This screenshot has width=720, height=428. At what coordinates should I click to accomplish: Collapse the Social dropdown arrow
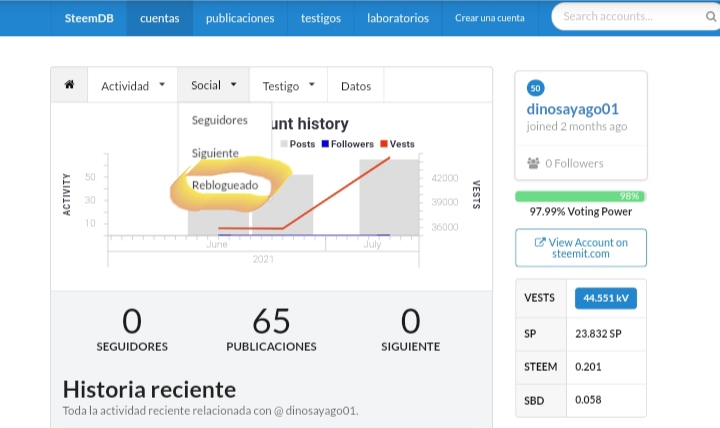233,84
